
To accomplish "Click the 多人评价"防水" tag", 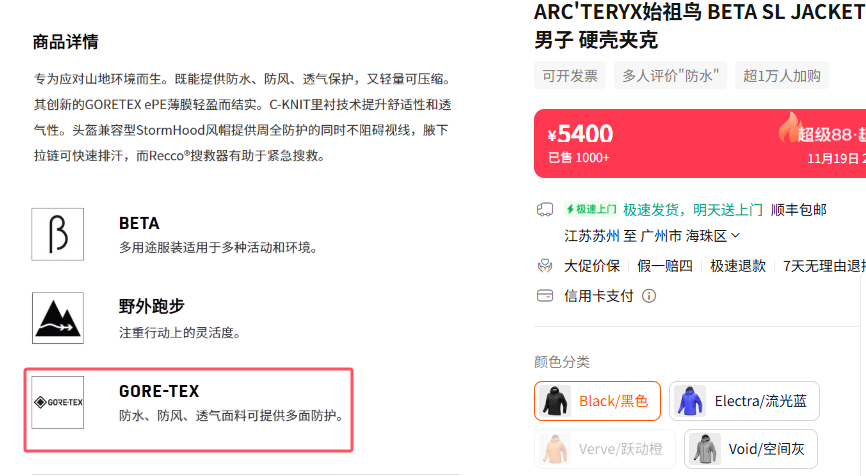I will click(670, 76).
